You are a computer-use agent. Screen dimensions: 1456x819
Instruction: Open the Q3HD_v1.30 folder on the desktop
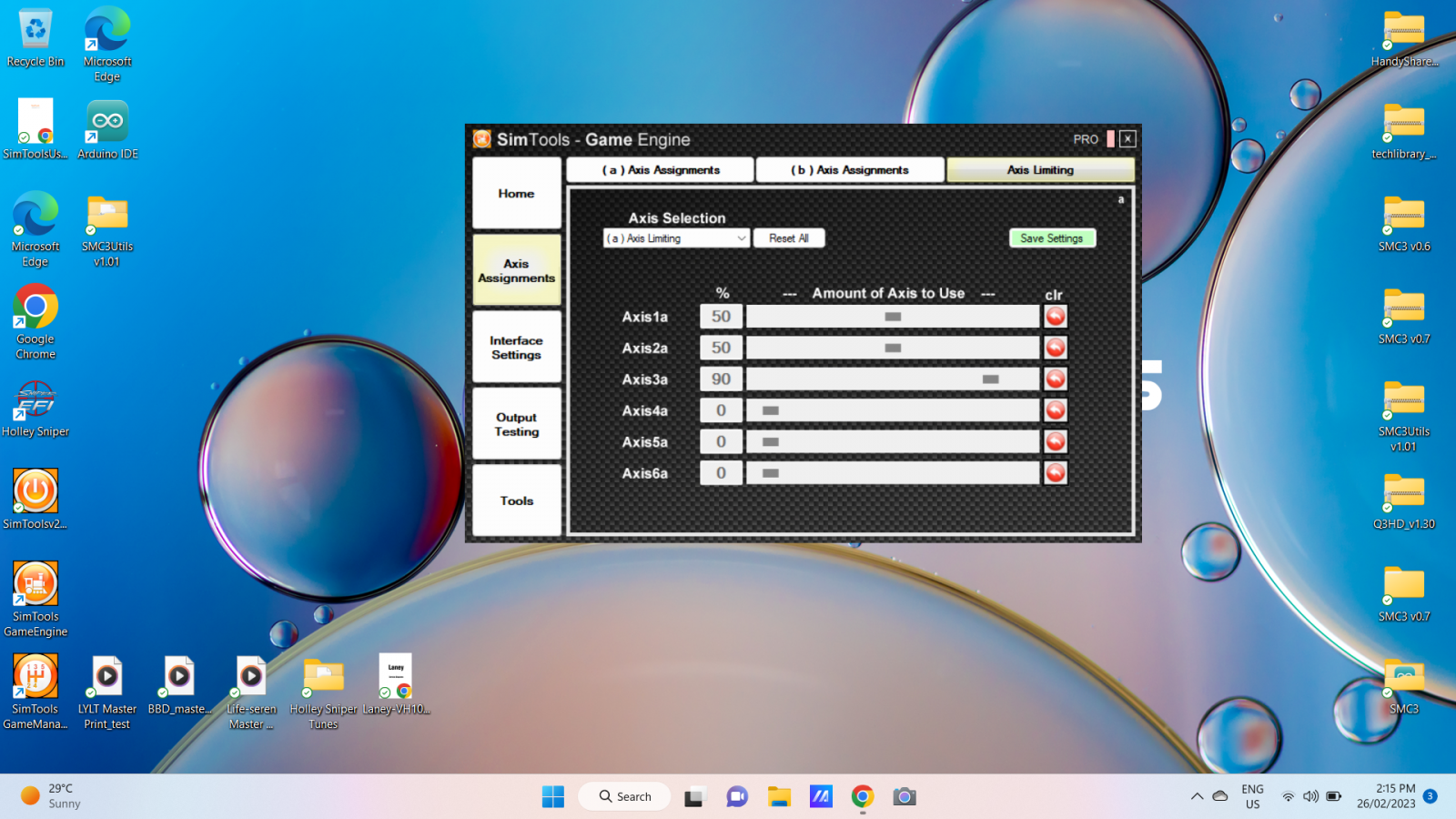1404,501
